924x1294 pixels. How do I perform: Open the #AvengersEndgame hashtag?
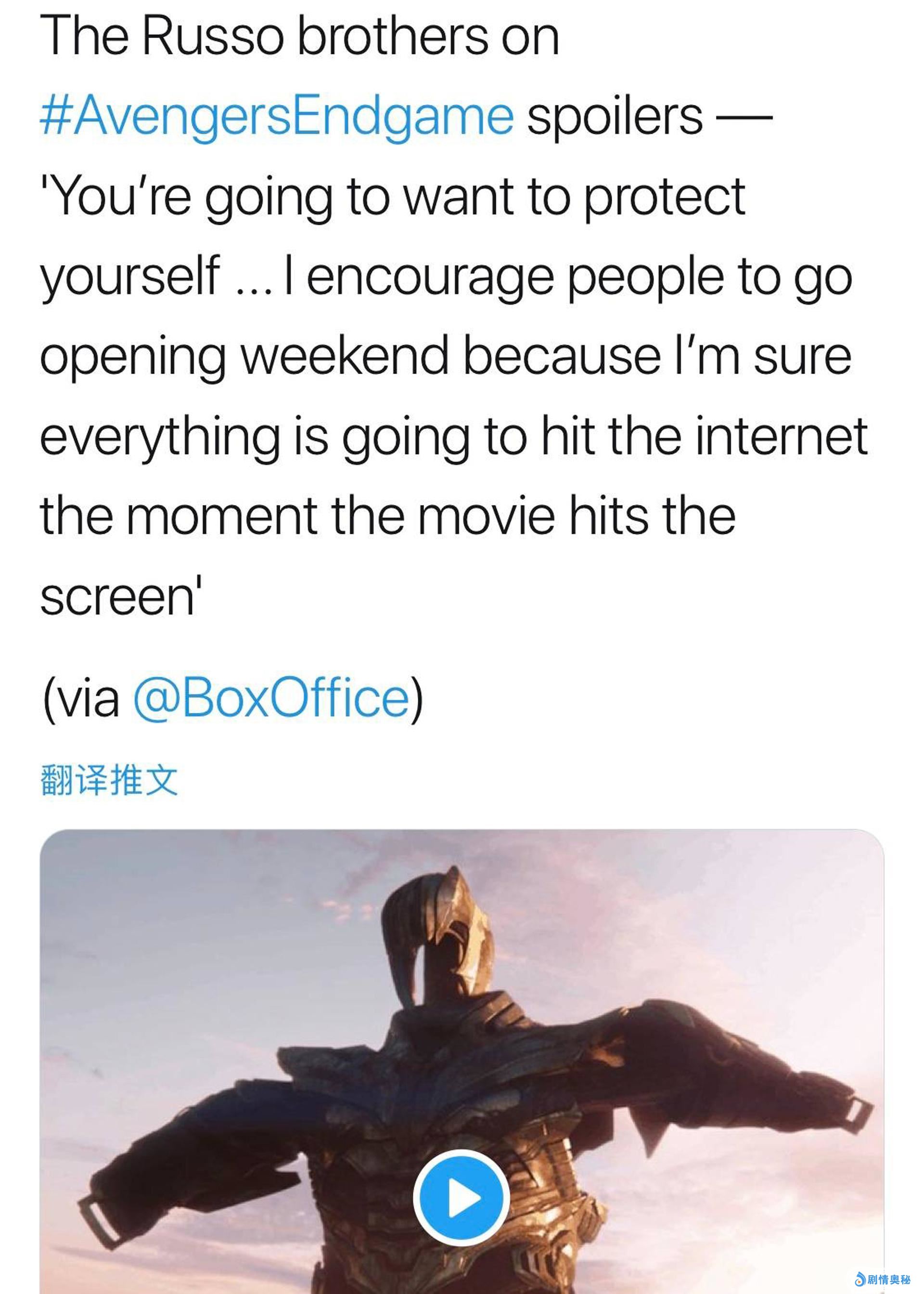[x=277, y=116]
